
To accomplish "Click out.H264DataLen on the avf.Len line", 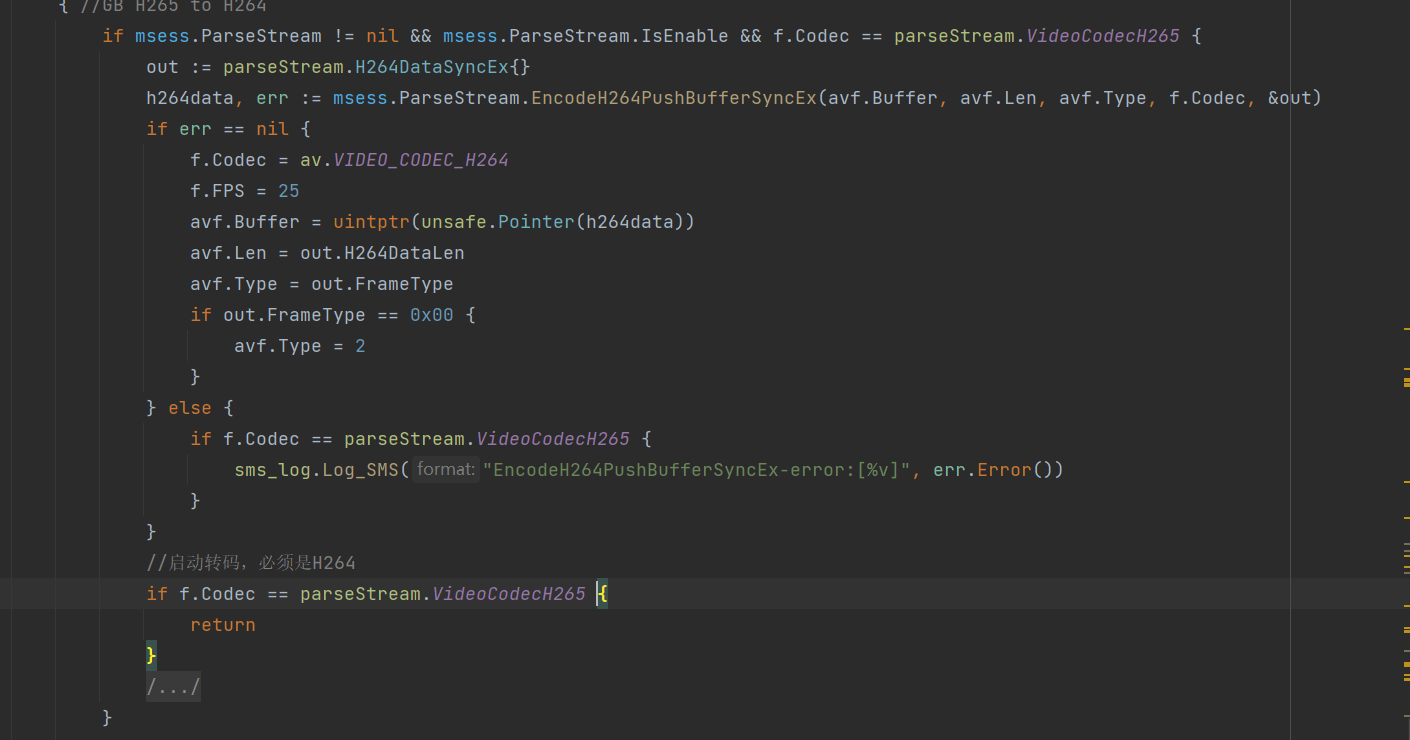I will click(382, 253).
